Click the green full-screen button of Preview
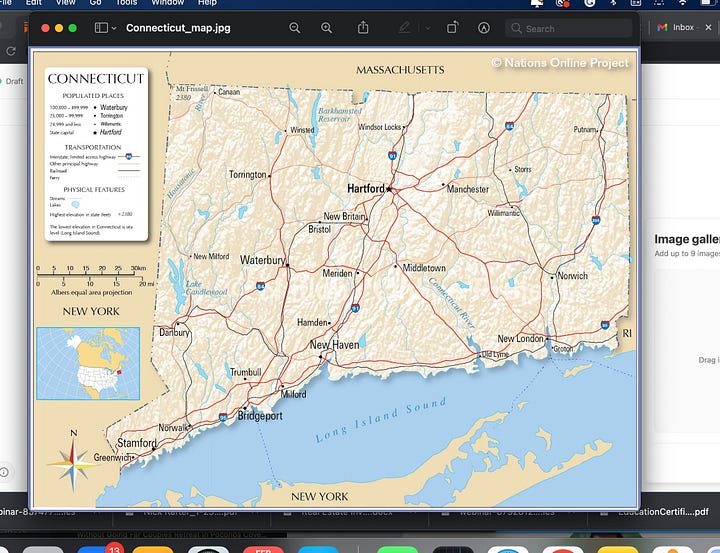 tap(72, 28)
